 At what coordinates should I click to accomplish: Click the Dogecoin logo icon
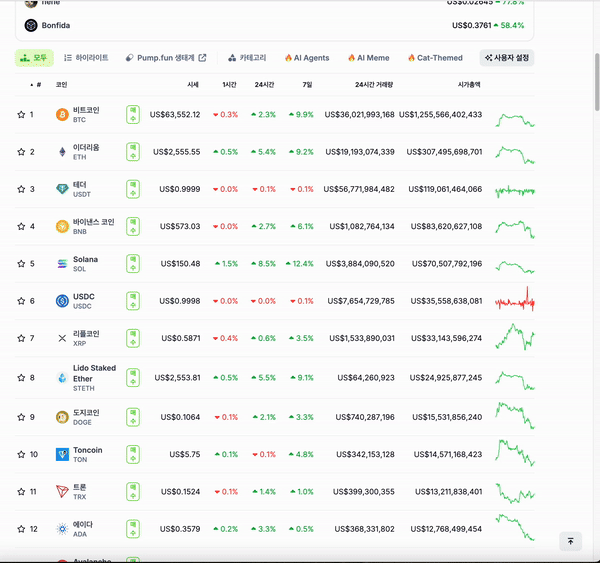pyautogui.click(x=62, y=417)
